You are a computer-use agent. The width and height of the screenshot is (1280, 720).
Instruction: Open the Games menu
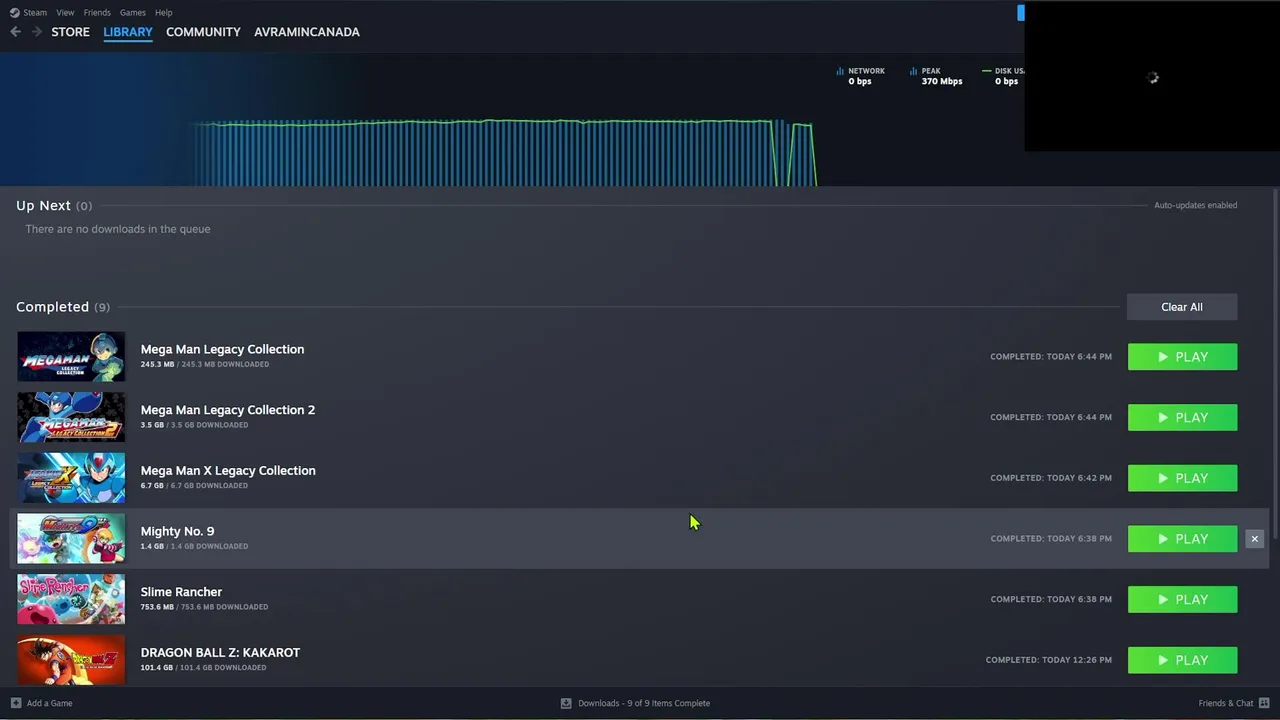[132, 12]
